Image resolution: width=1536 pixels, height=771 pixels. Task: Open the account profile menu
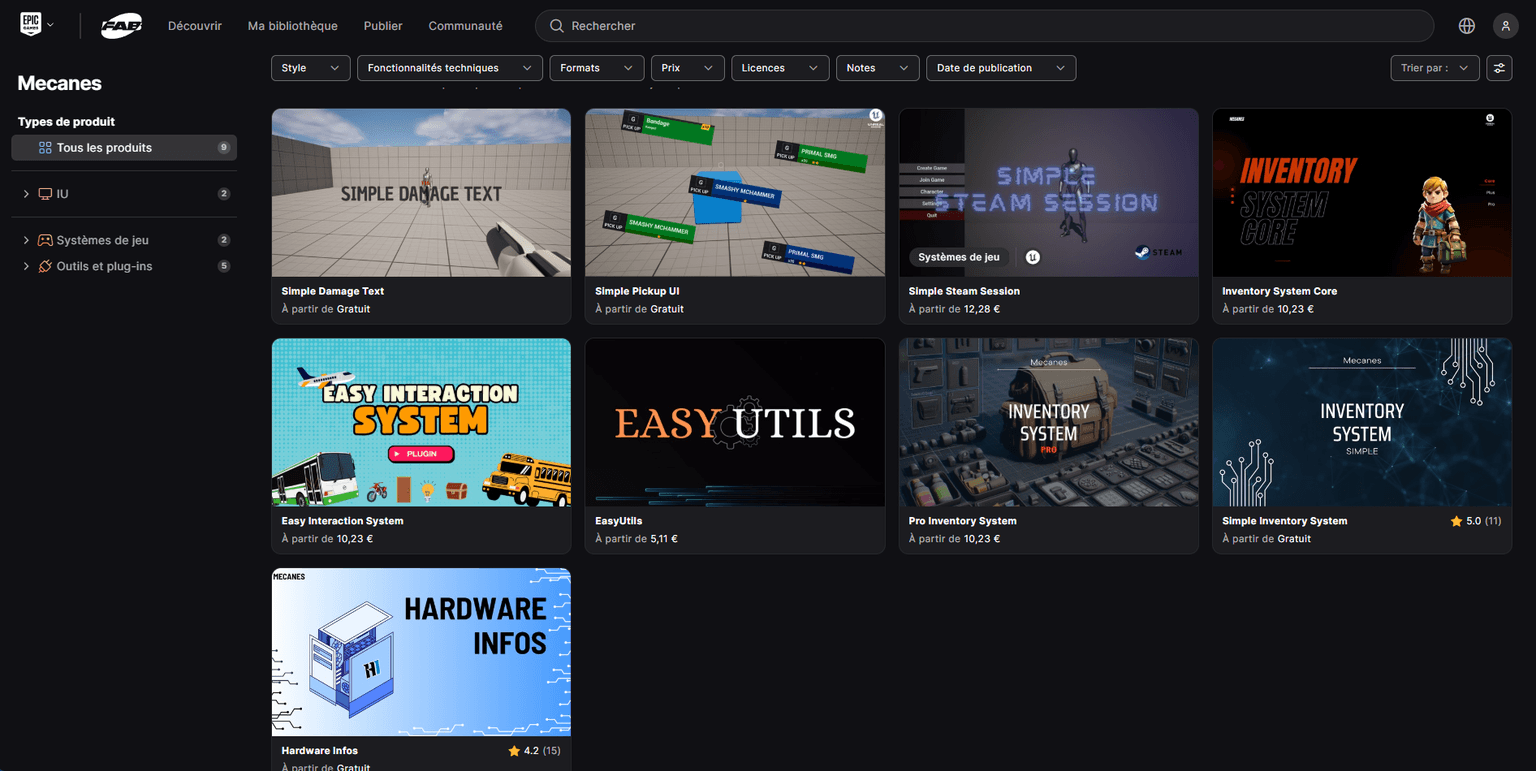1506,25
